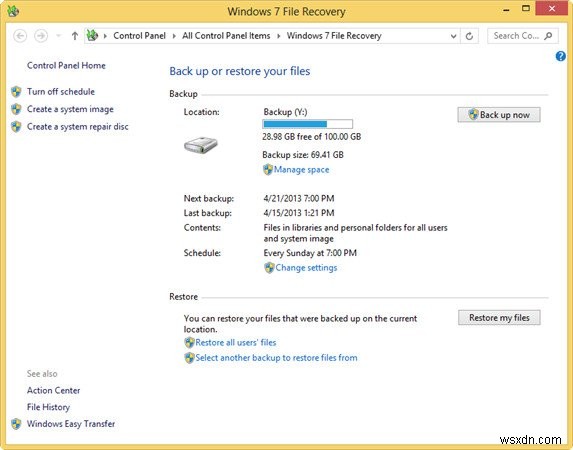Click the Restore my files button
Viewport: 573px width, 450px height.
(499, 318)
